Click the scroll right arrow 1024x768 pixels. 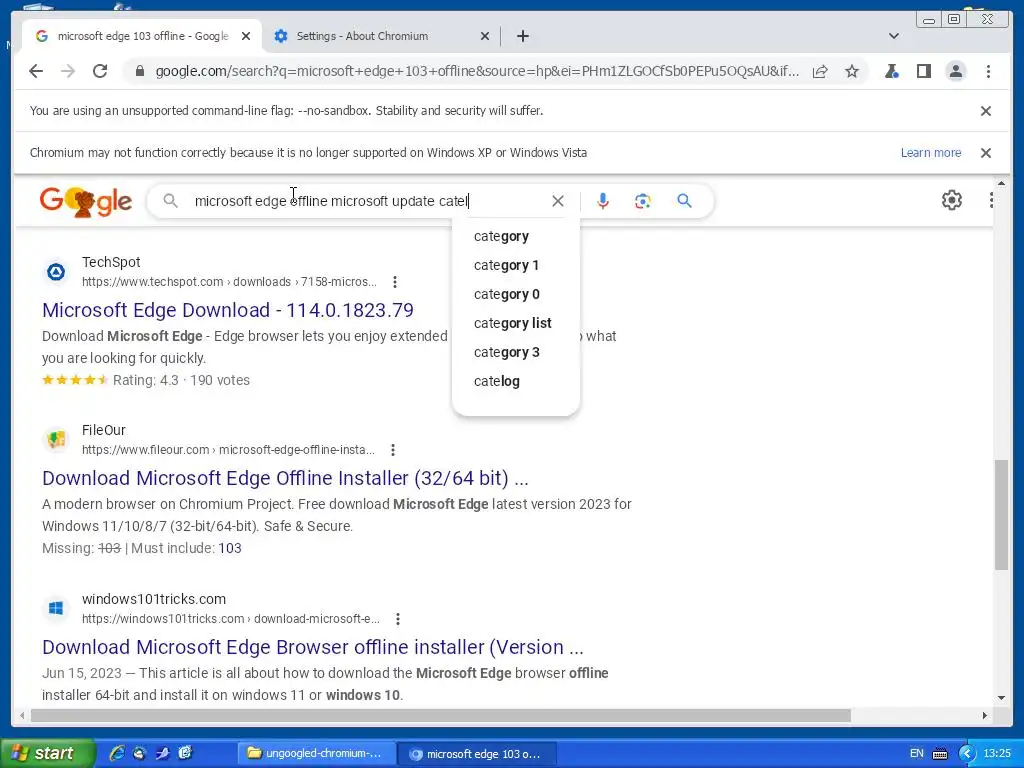pos(985,716)
